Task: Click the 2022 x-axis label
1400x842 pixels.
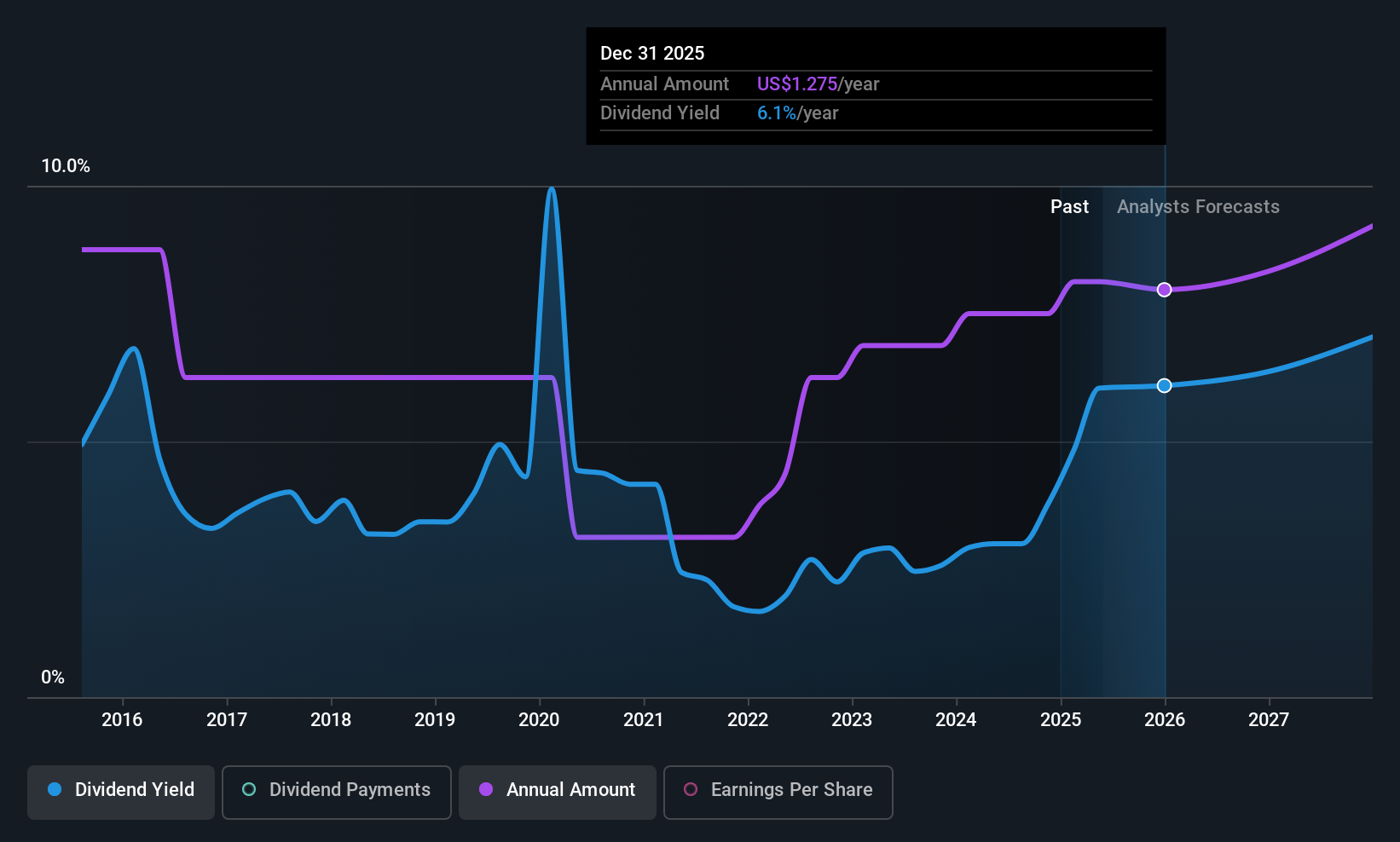Action: coord(748,720)
